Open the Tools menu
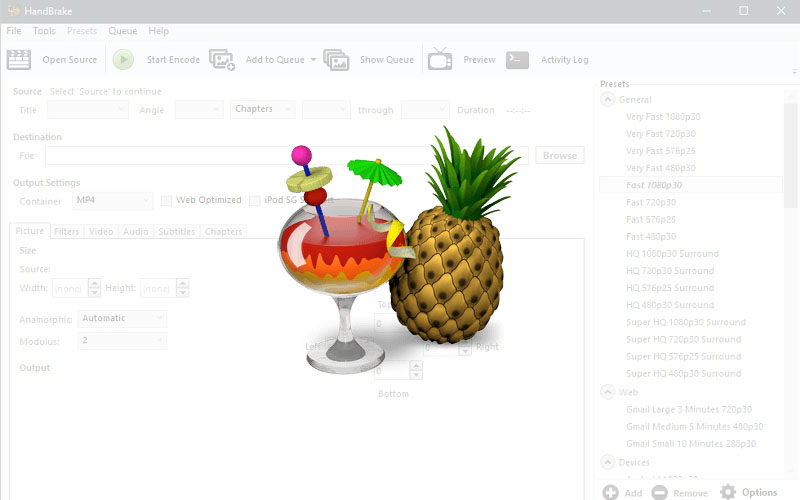 tap(44, 31)
